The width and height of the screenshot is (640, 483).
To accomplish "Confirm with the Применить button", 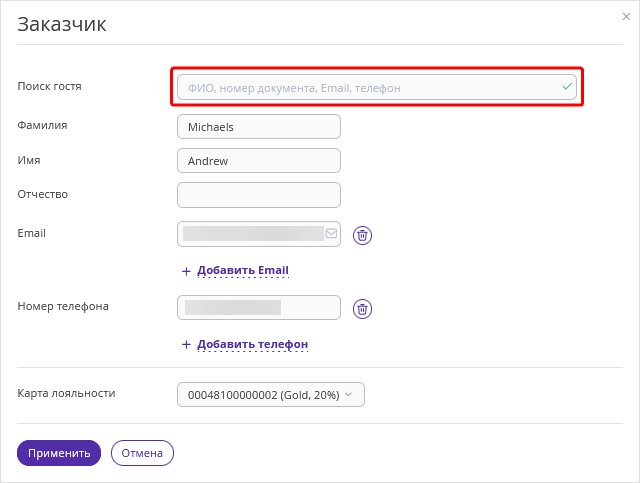I will (59, 453).
